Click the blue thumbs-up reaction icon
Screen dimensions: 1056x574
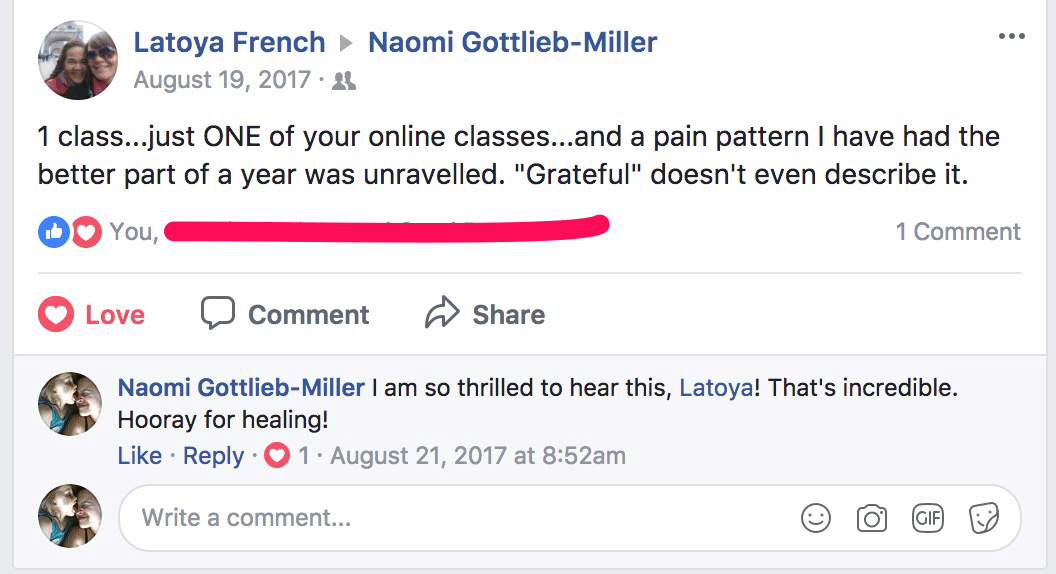[x=54, y=232]
